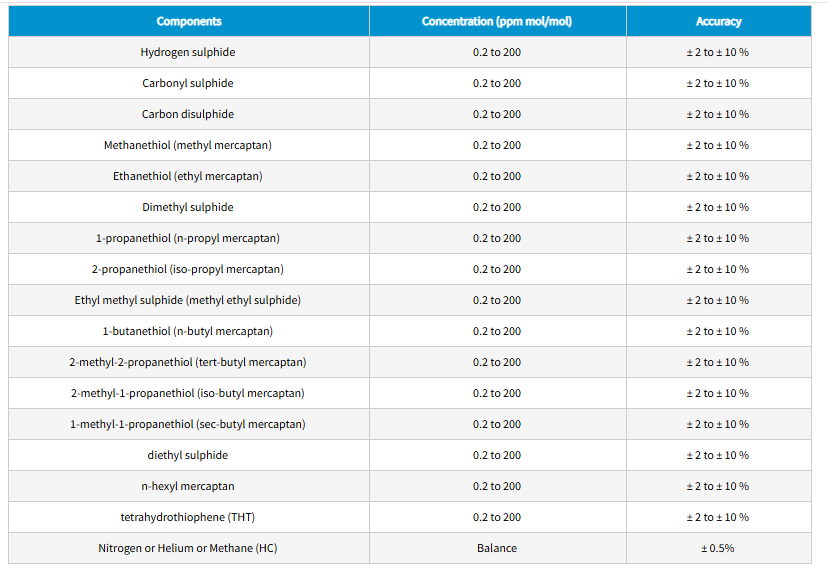Click the Carbon disulphide row name

coord(188,114)
